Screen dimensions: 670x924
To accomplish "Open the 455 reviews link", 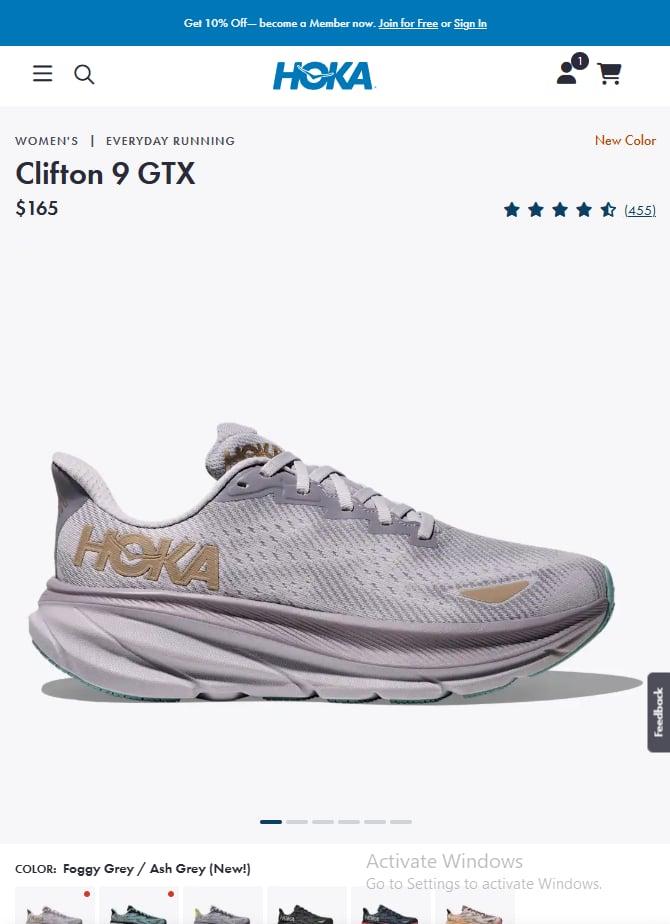I will 640,210.
